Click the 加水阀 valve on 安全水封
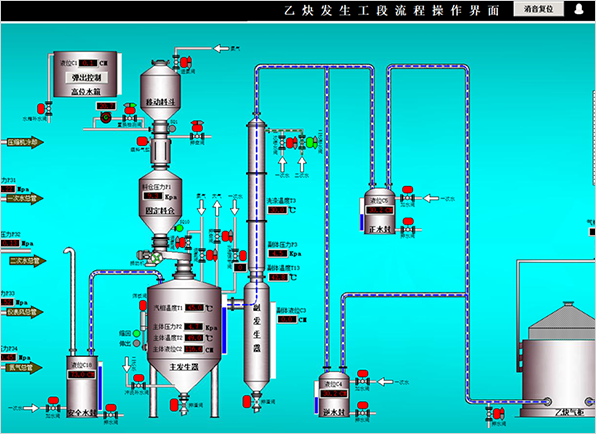Image resolution: width=596 pixels, height=435 pixels. point(53,405)
